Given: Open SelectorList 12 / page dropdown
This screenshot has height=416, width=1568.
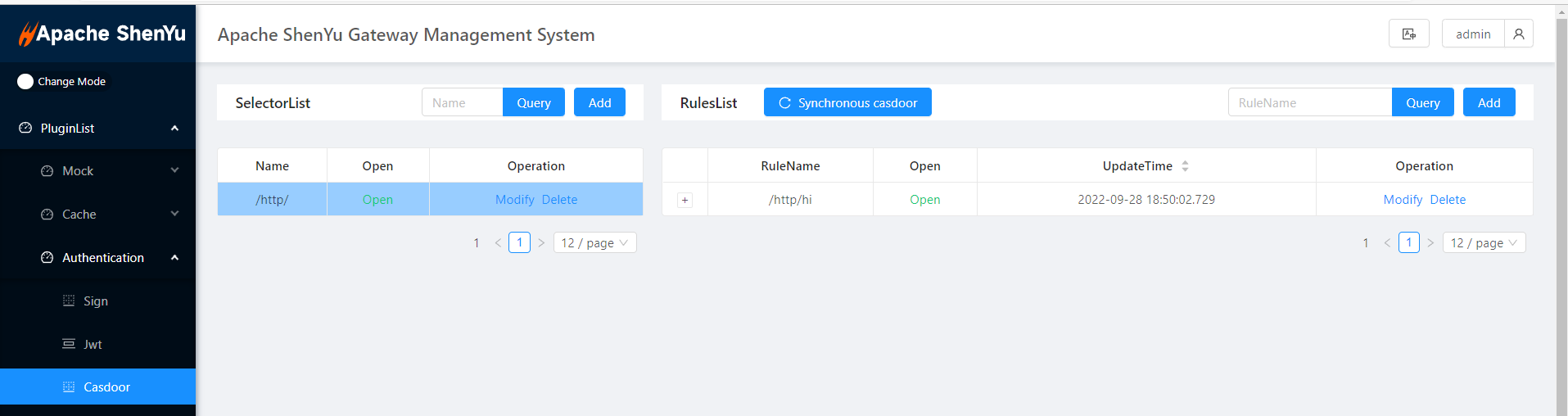Looking at the screenshot, I should coord(595,243).
